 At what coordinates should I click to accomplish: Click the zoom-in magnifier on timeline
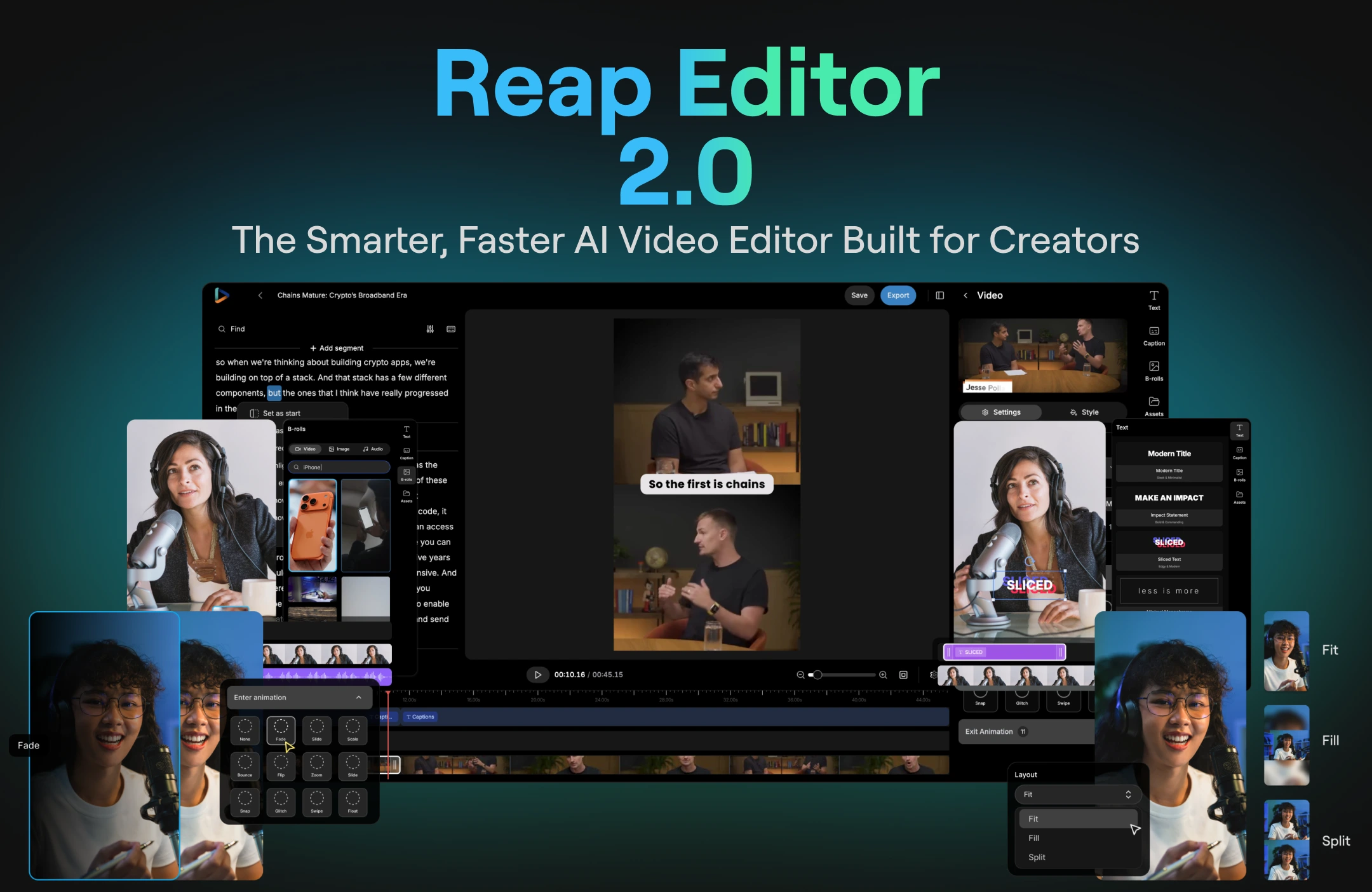(x=883, y=675)
